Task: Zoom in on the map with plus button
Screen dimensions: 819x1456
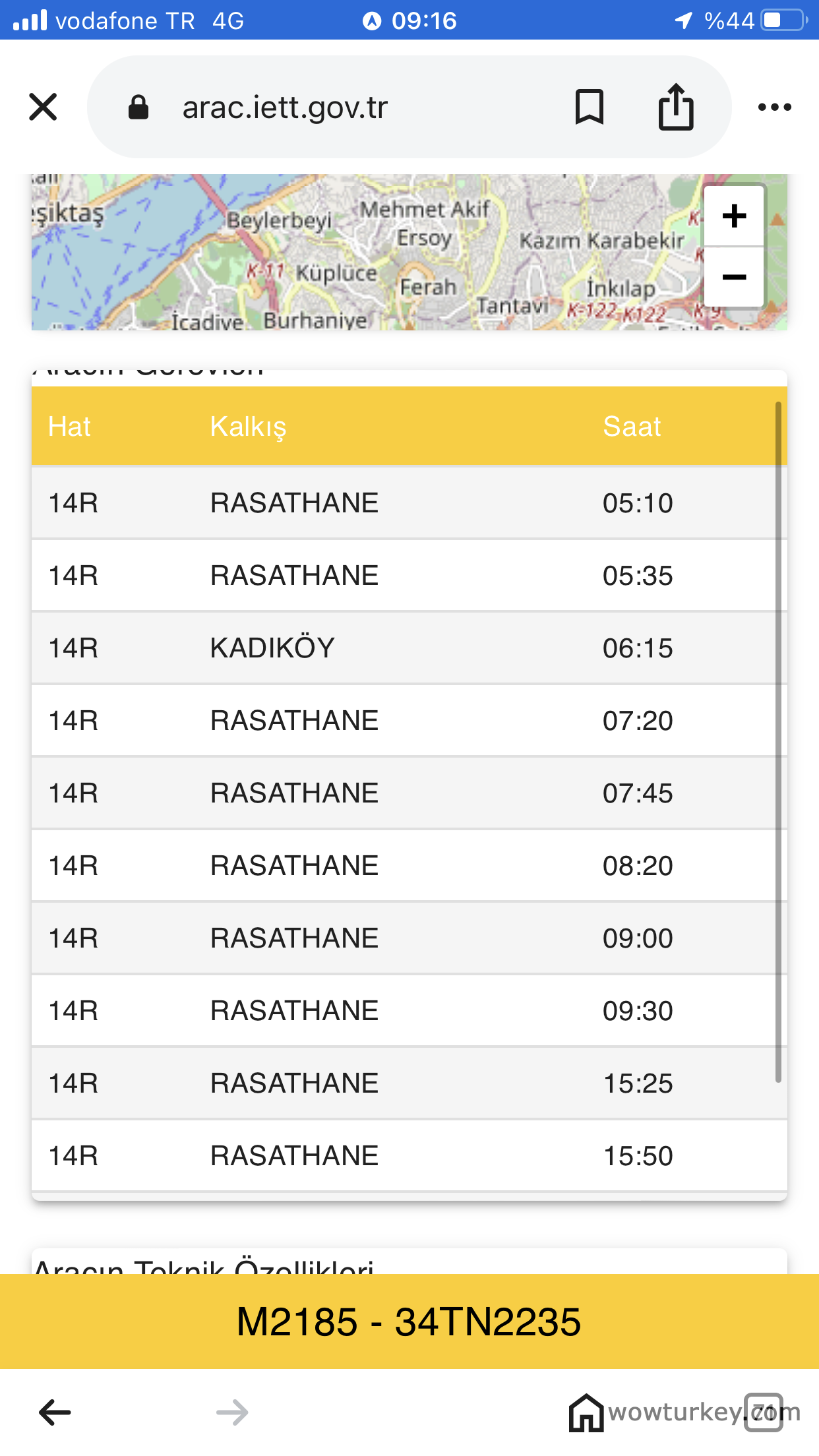Action: [734, 216]
